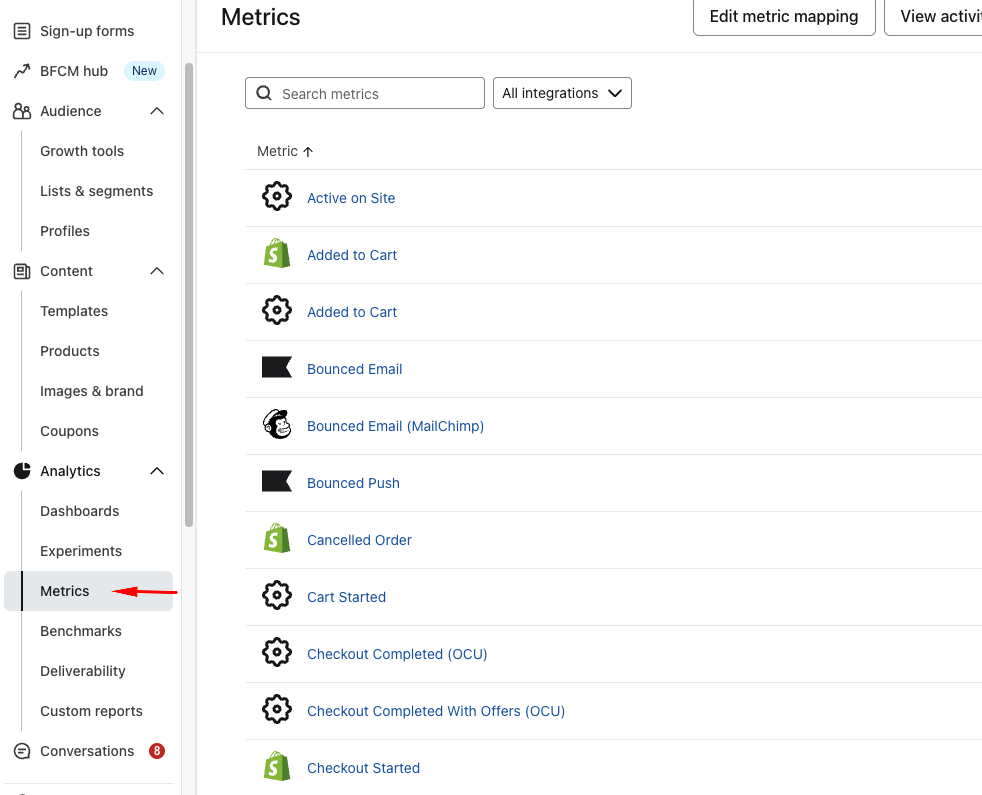This screenshot has width=982, height=795.
Task: Click the Audience people icon
Action: (22, 111)
